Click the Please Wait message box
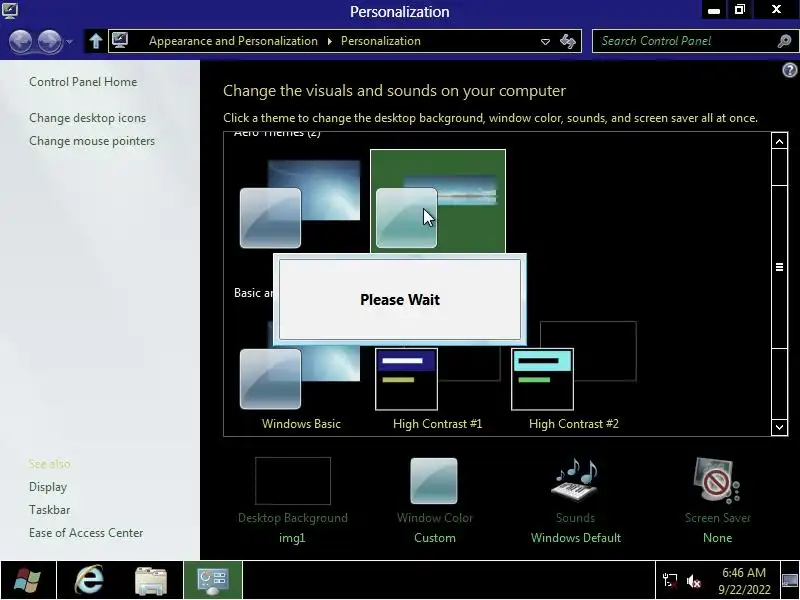This screenshot has width=800, height=600. 400,299
